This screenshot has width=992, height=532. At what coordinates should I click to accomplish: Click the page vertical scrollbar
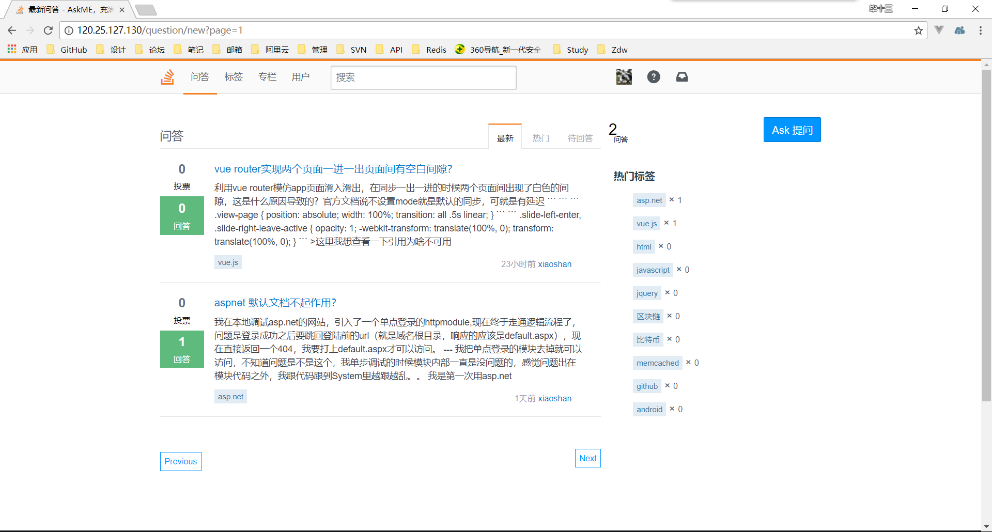(x=986, y=235)
